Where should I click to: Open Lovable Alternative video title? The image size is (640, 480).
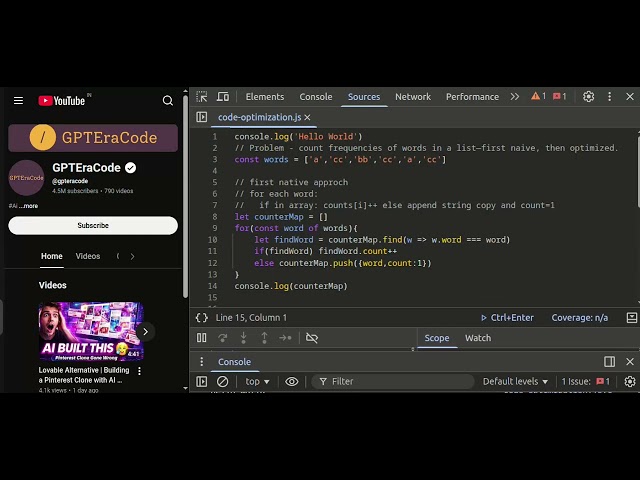84,375
